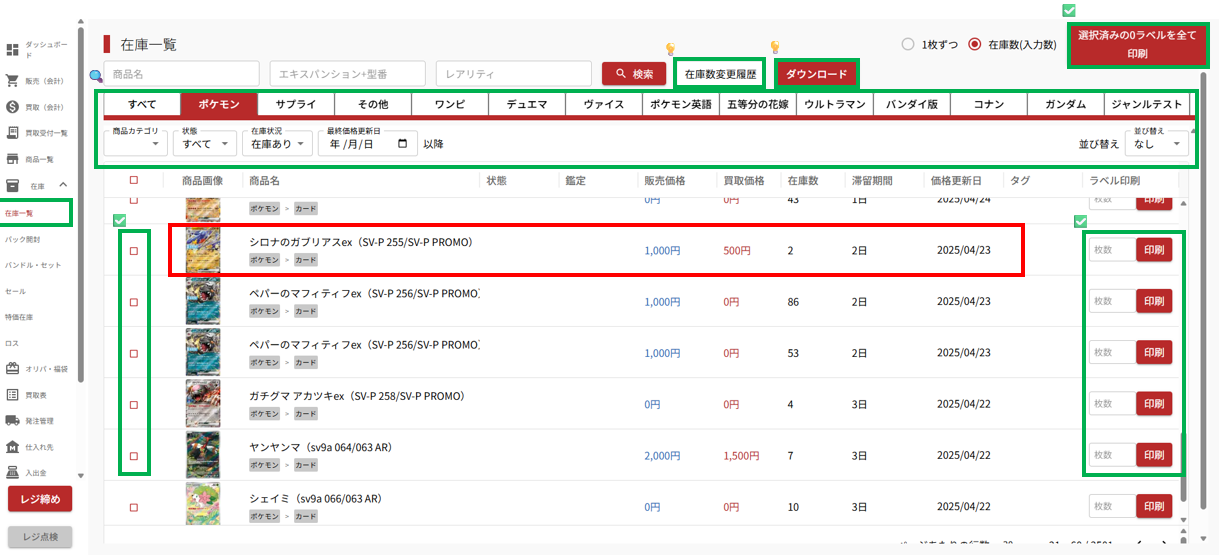
Task: Switch to the ウルトラマン genre tab
Action: pos(835,104)
